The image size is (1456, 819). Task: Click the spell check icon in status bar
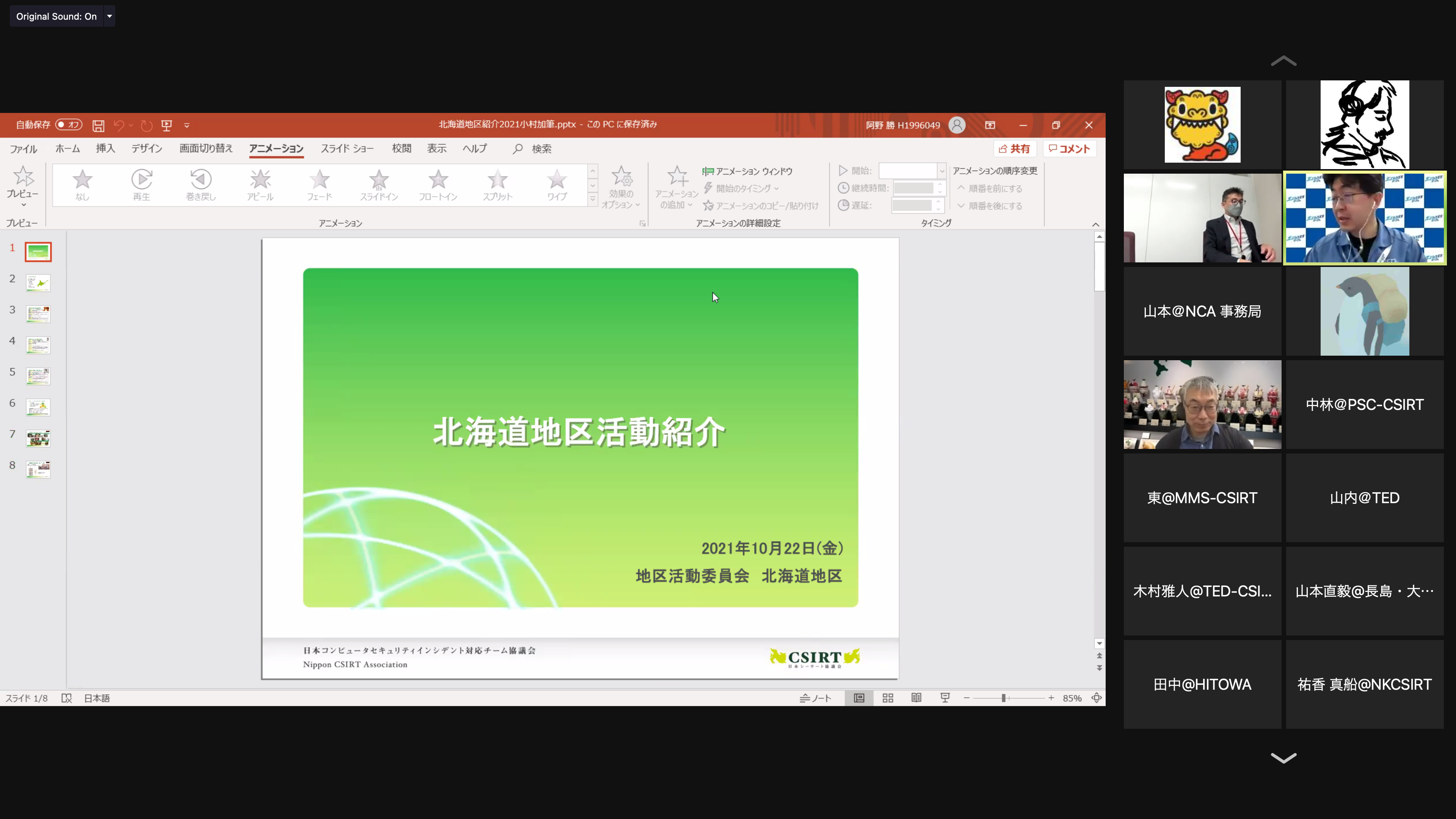pyautogui.click(x=67, y=698)
